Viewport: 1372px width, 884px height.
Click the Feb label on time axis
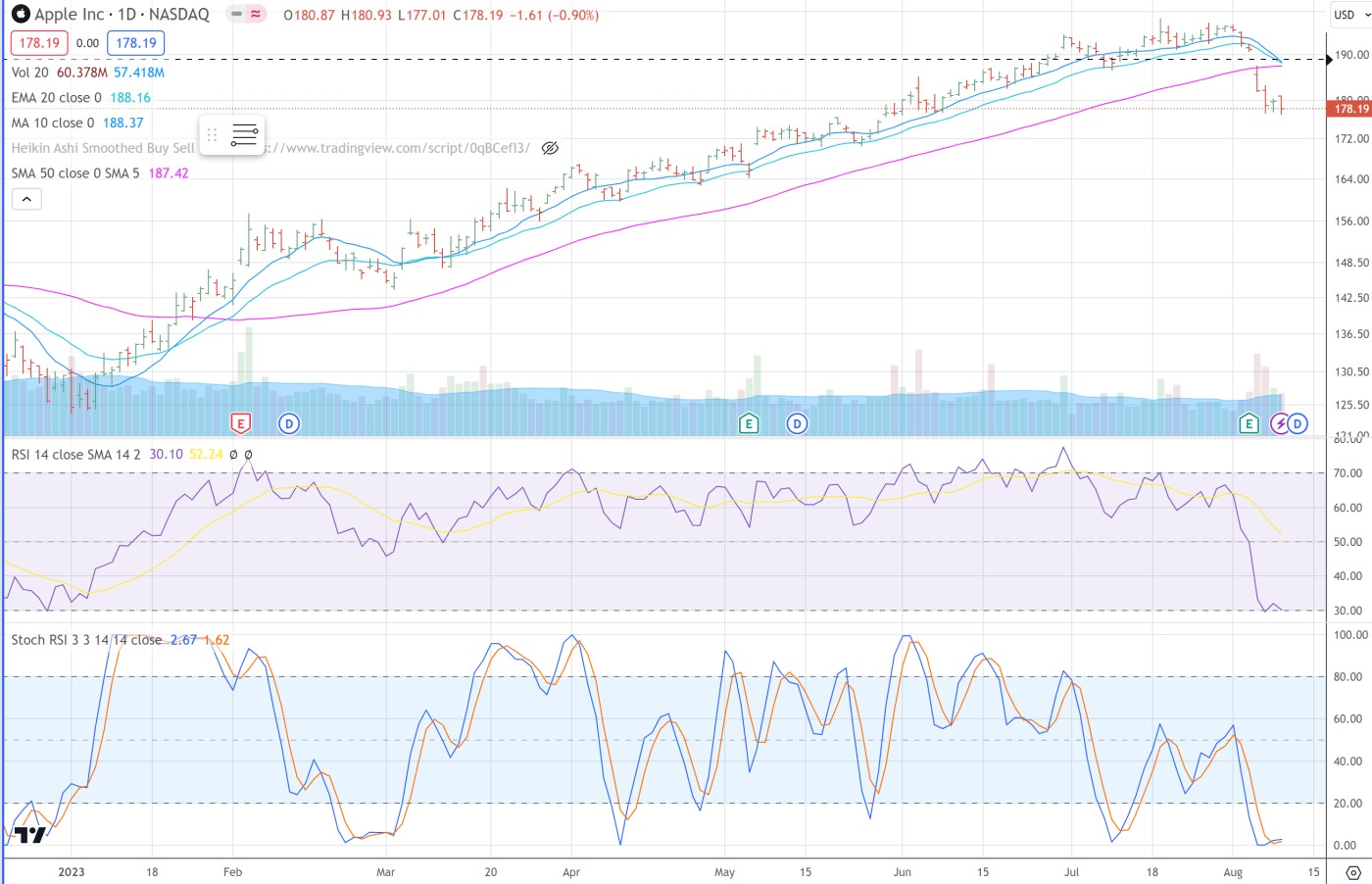[x=232, y=872]
